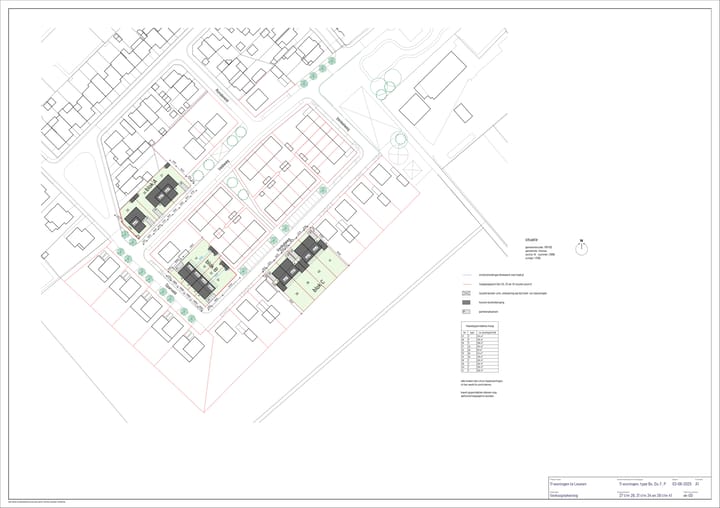
Task: Click the top line sample in the legend
Action: pyautogui.click(x=467, y=274)
